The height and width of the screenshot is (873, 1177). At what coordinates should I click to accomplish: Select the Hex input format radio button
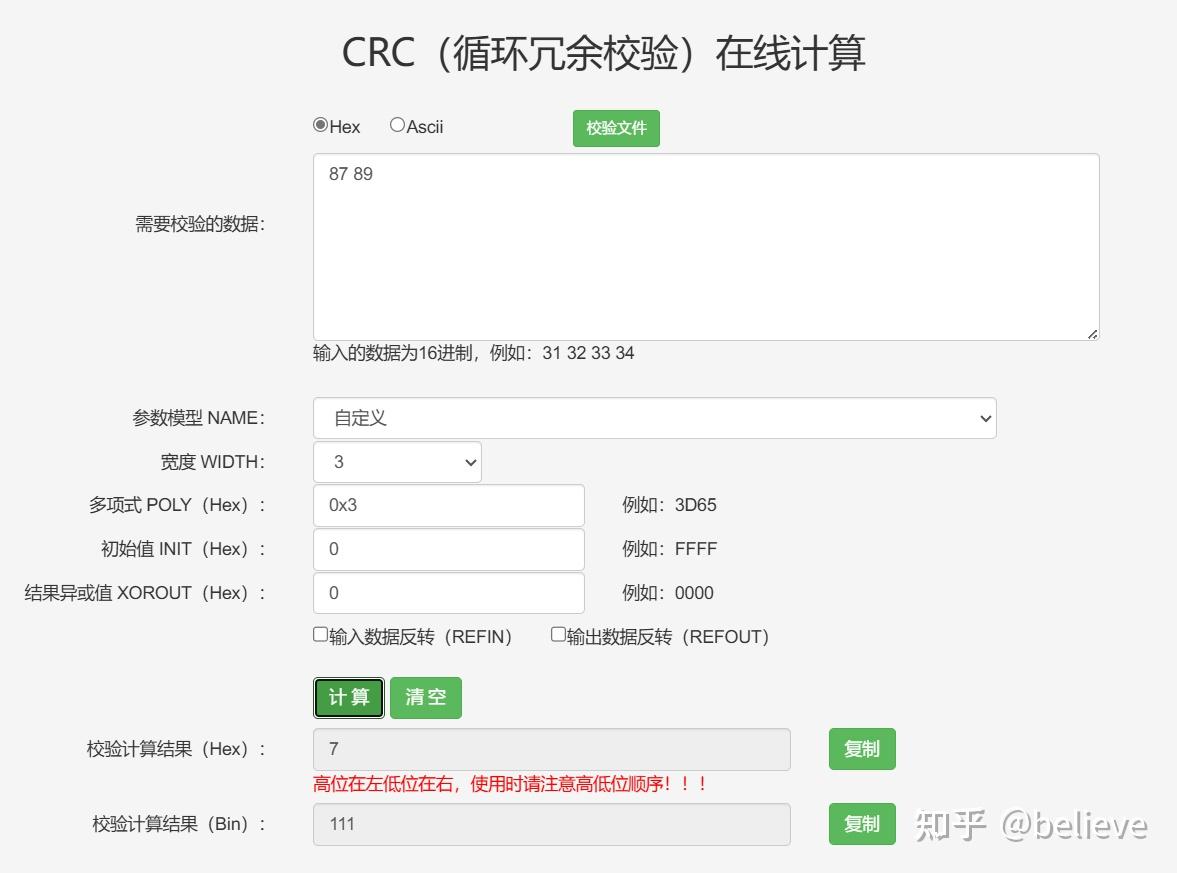point(319,125)
